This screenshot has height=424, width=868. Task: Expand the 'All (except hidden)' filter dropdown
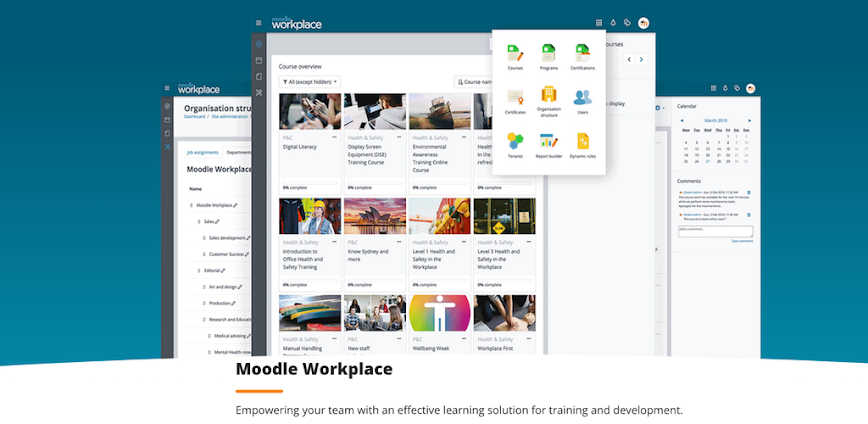(x=309, y=81)
